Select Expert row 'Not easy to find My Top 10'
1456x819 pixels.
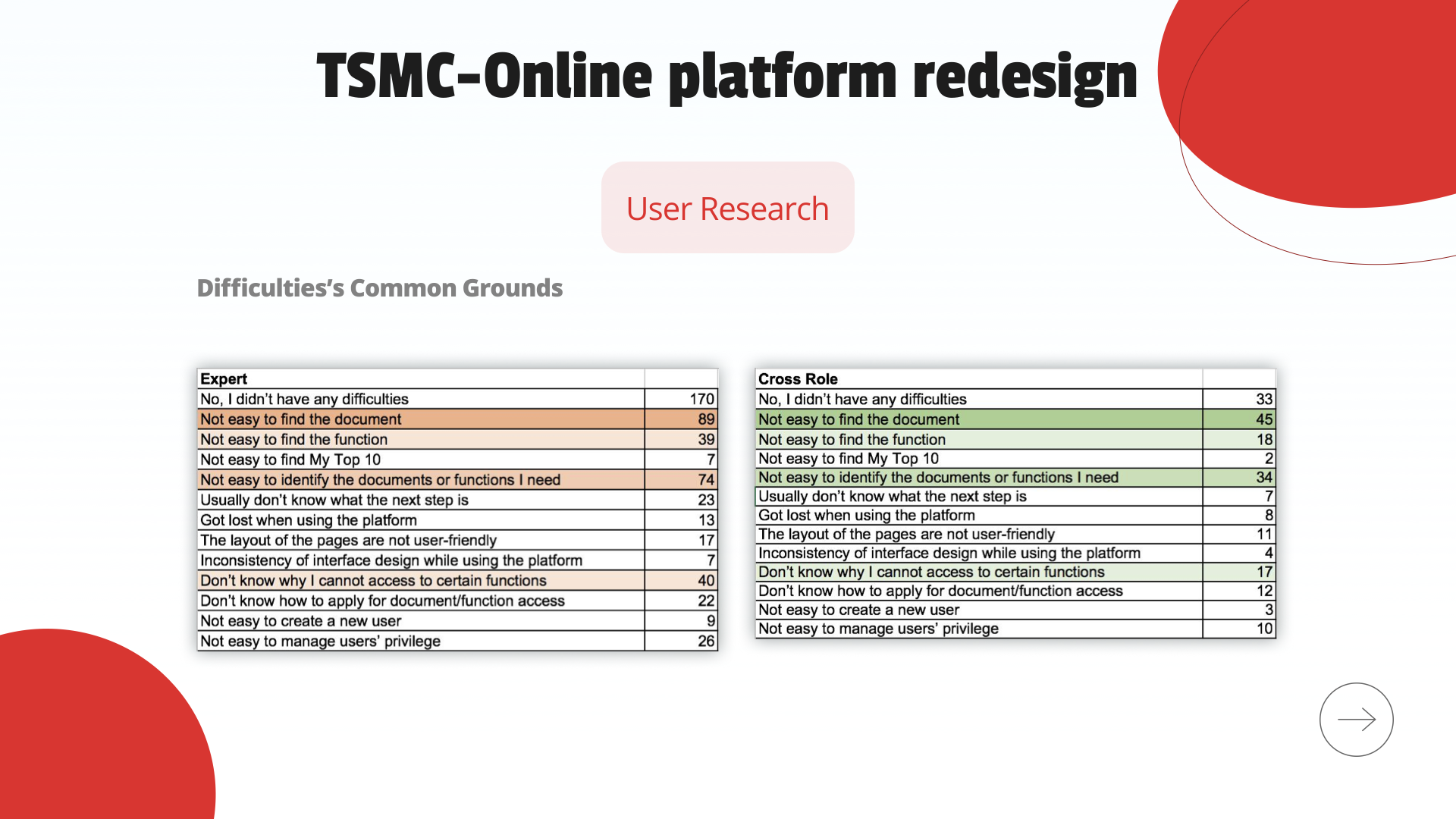pyautogui.click(x=457, y=460)
